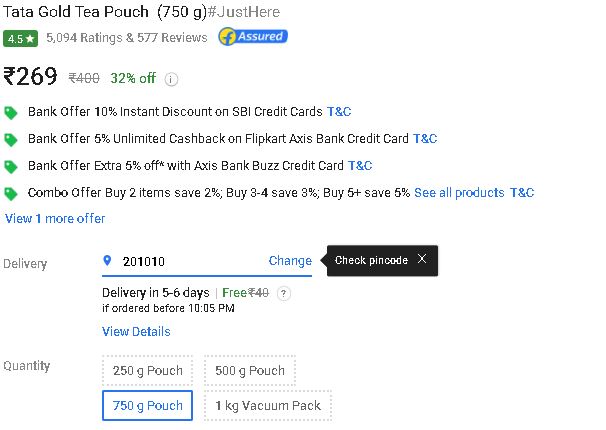Open View Details for delivery
Viewport: 606px width, 430px height.
click(x=136, y=331)
